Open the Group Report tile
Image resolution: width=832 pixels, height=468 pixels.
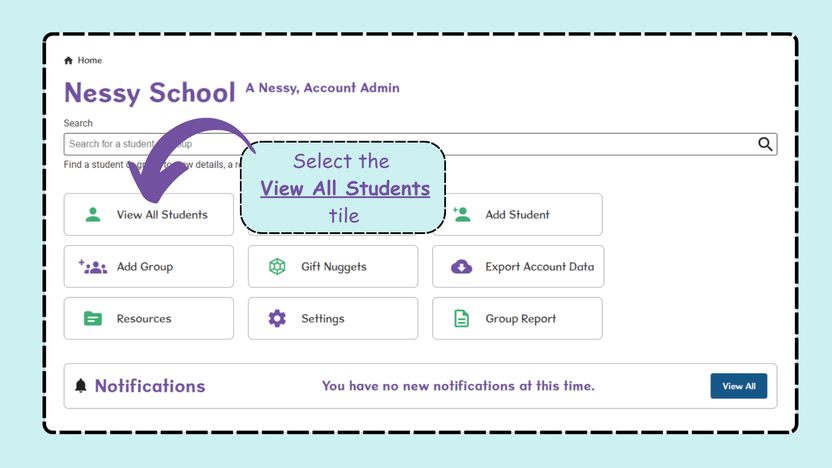click(517, 318)
